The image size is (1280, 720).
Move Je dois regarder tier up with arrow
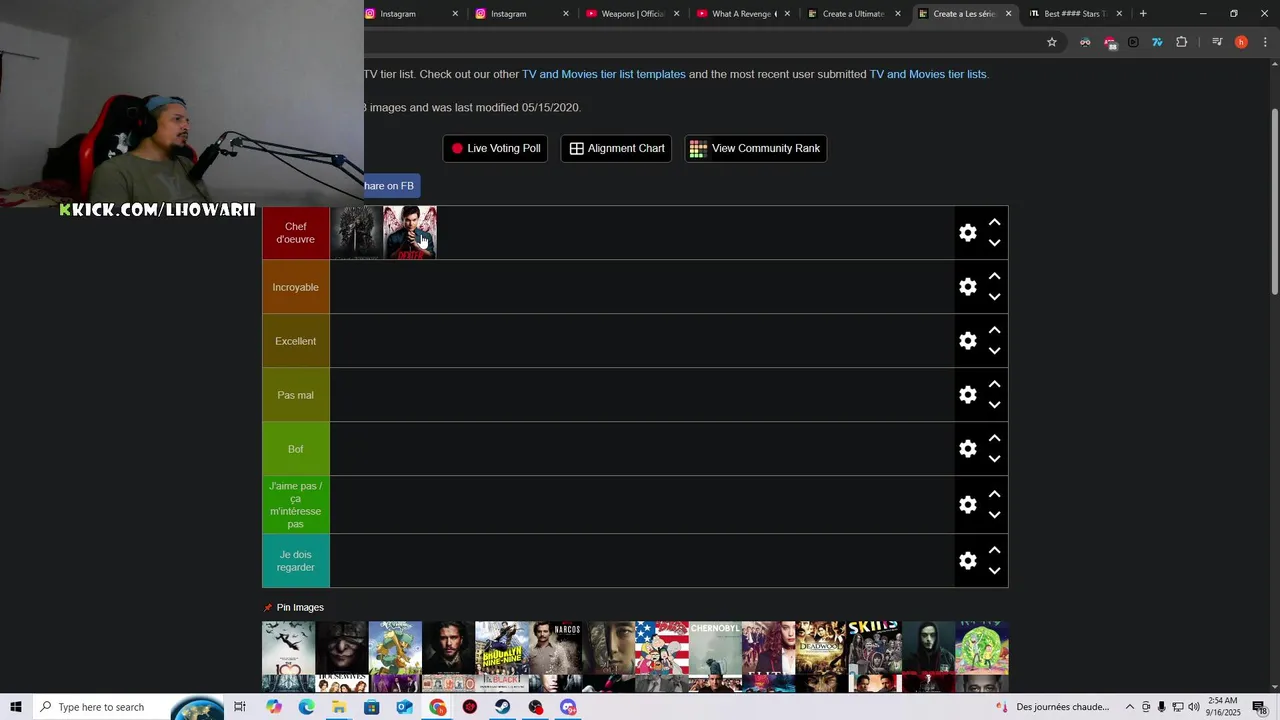(x=994, y=551)
